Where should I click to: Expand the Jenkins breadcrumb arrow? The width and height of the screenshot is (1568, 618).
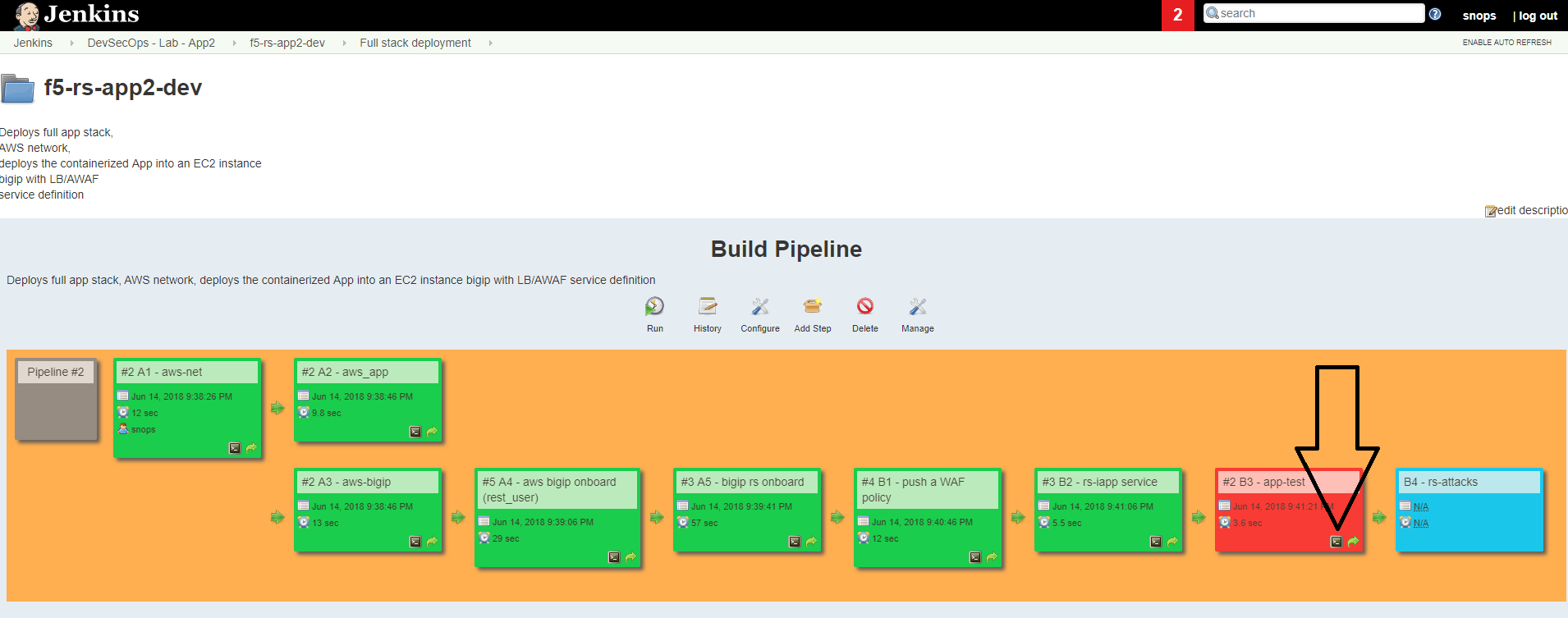(x=72, y=43)
